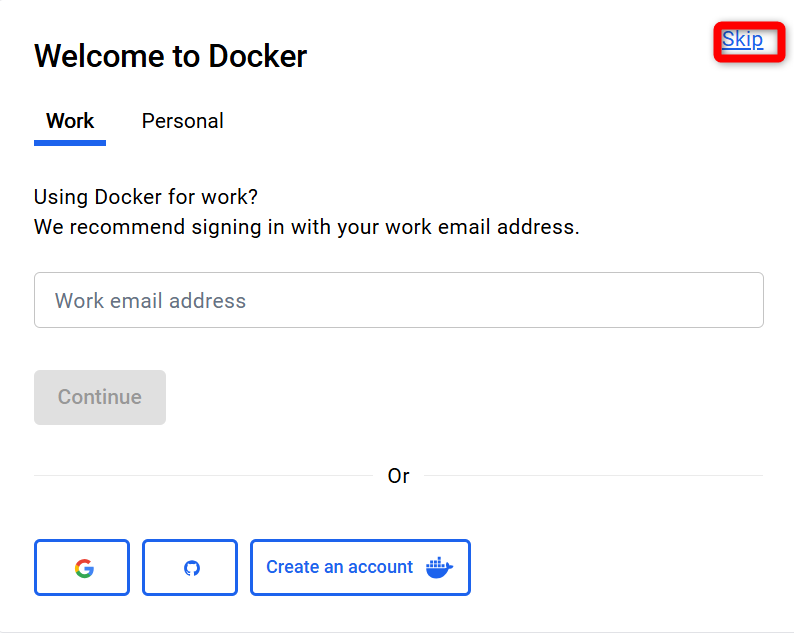Click the GitHub Octocat logo

tap(192, 568)
